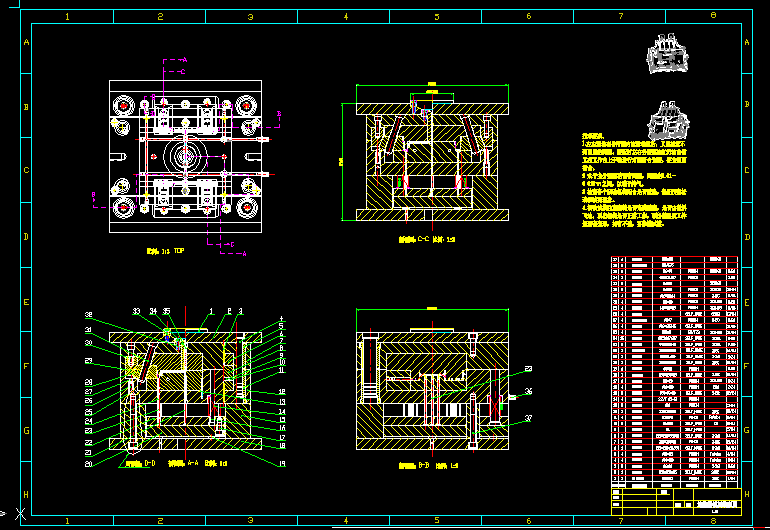Select part callout number 11
The width and height of the screenshot is (770, 530).
pos(282,370)
